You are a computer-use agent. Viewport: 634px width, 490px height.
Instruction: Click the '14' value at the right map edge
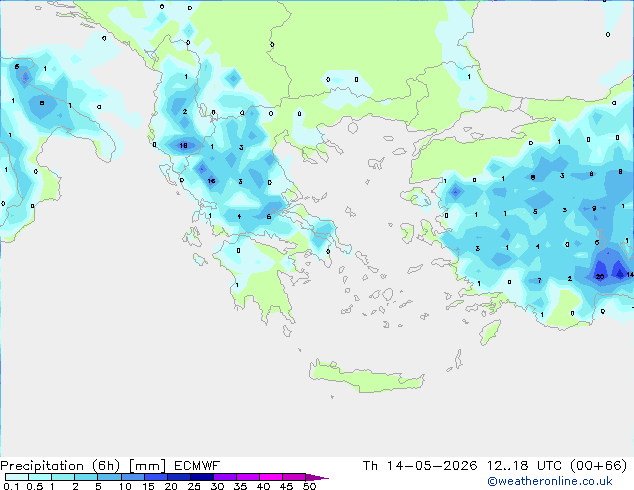tap(630, 275)
